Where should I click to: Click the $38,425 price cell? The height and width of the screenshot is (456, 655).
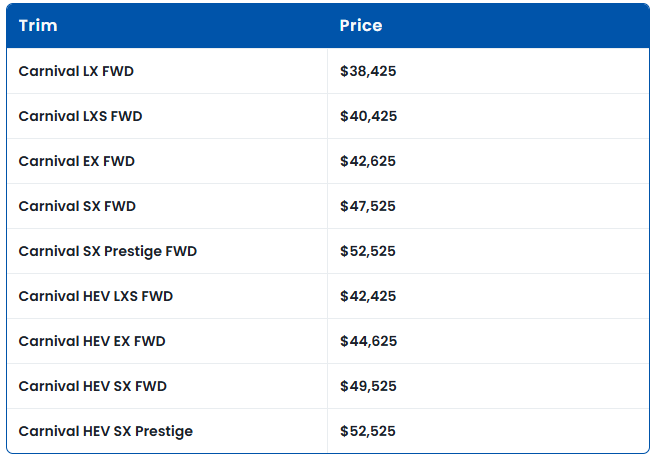368,72
